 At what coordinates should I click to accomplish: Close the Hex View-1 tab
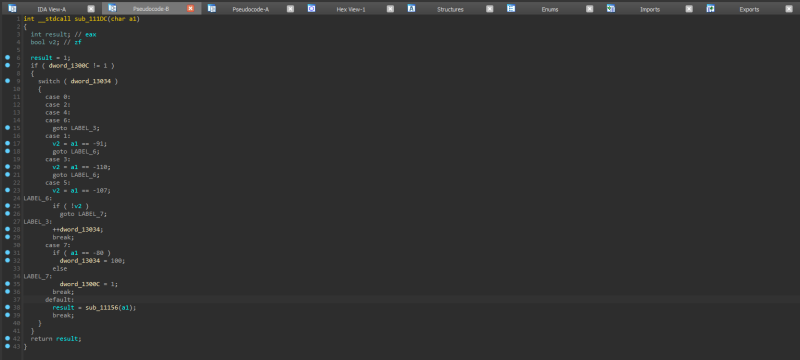(390, 9)
